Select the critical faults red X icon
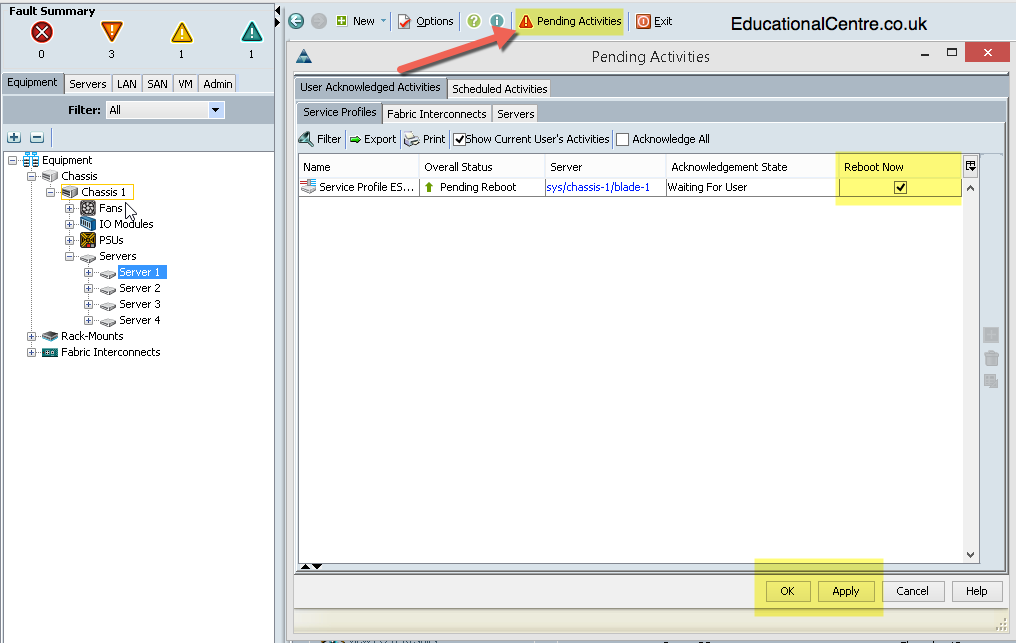This screenshot has width=1016, height=643. point(42,32)
